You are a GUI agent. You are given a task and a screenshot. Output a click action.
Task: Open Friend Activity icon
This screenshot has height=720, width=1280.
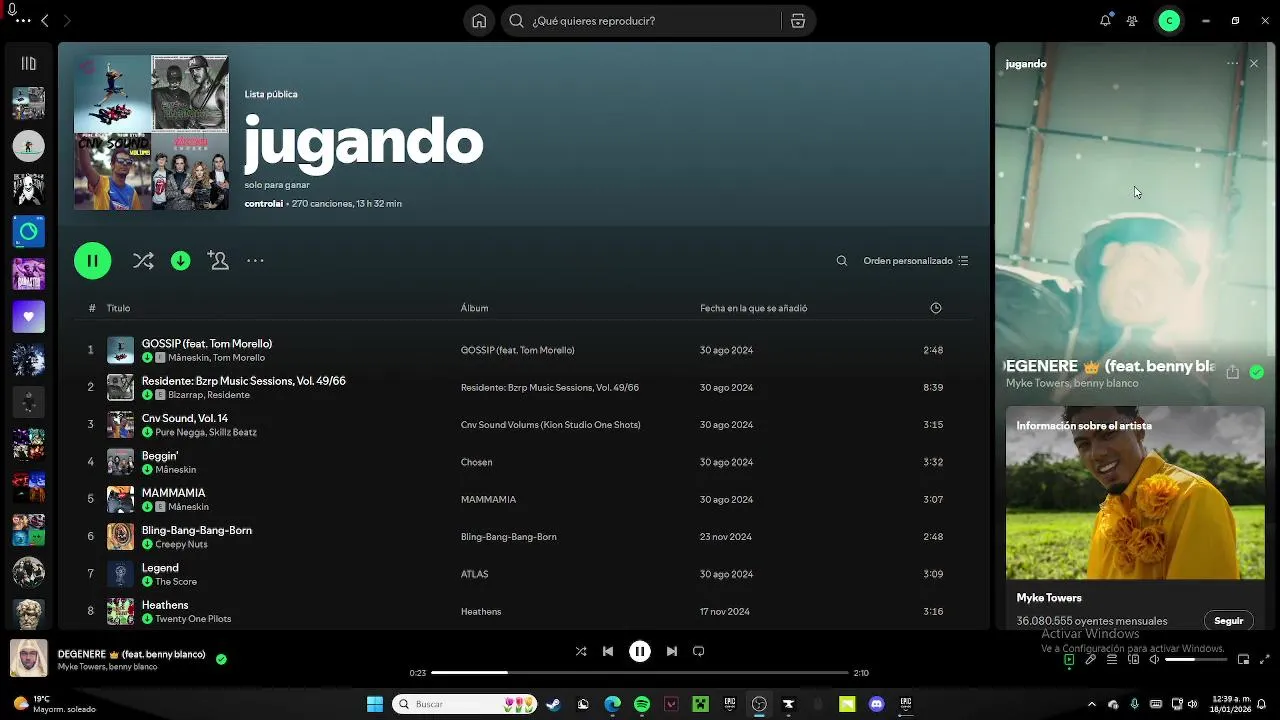1132,21
